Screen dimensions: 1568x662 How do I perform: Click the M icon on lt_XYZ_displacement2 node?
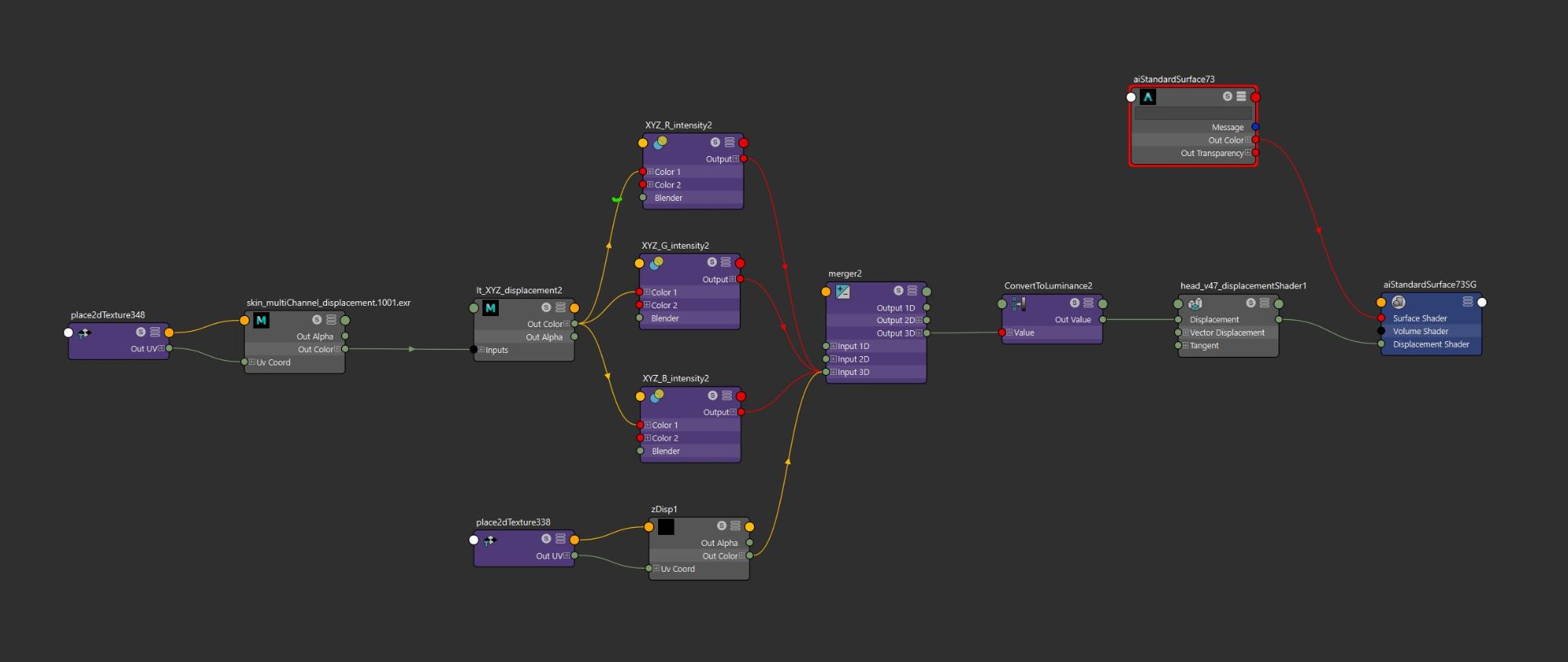[x=490, y=307]
